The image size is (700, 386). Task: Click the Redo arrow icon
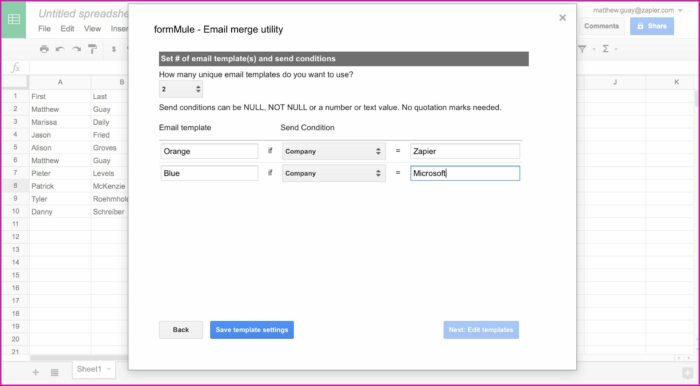point(77,49)
